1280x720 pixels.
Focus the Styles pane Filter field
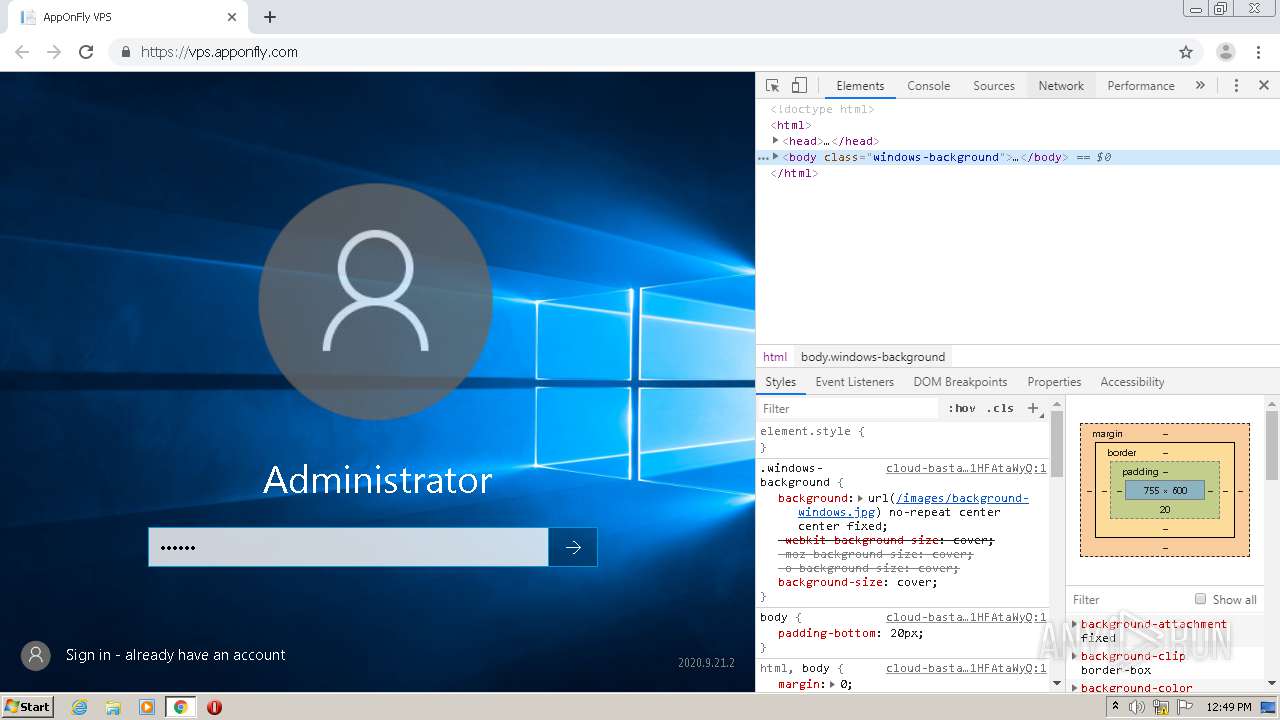pyautogui.click(x=850, y=408)
